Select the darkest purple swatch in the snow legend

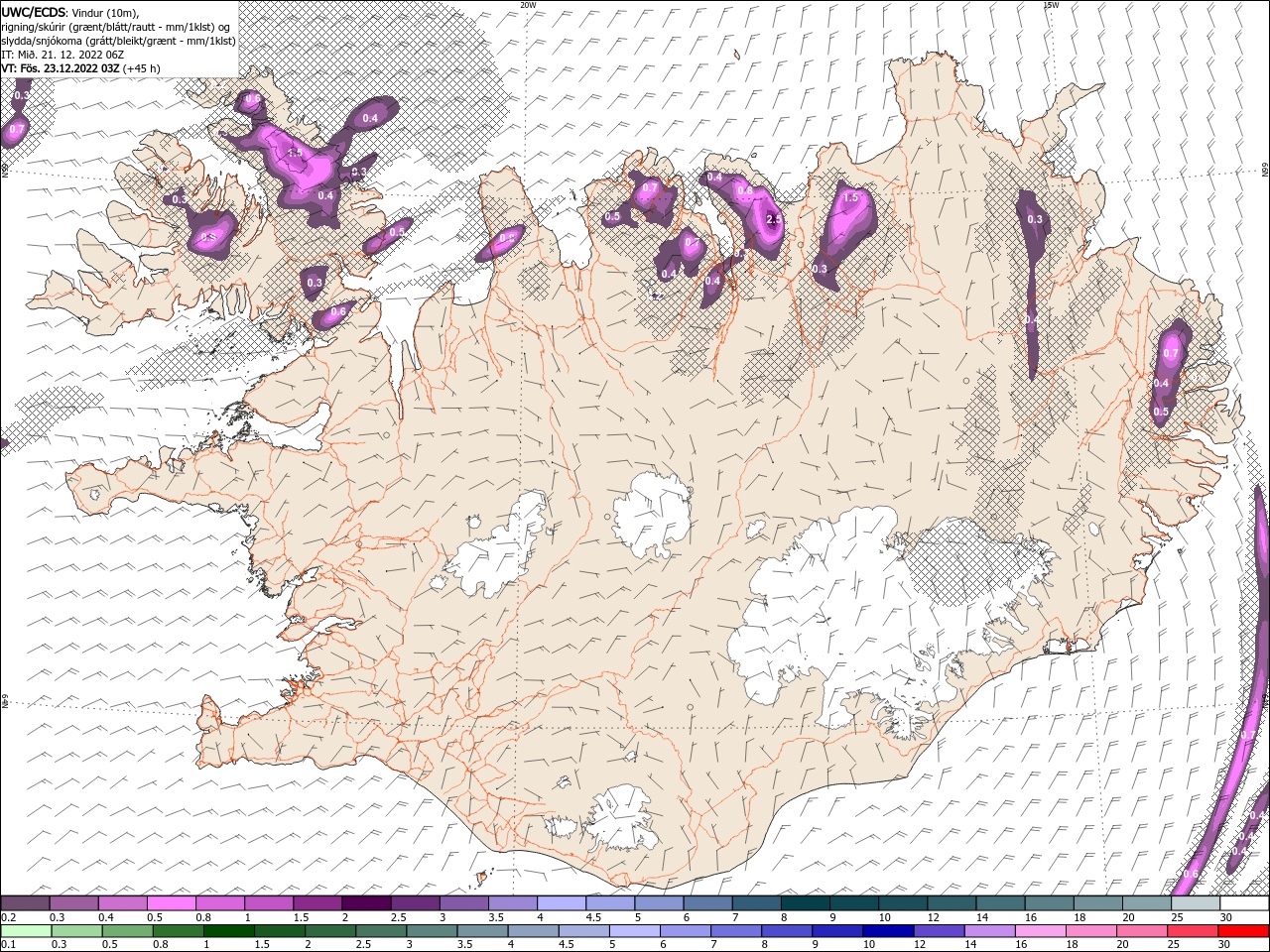coord(365,903)
